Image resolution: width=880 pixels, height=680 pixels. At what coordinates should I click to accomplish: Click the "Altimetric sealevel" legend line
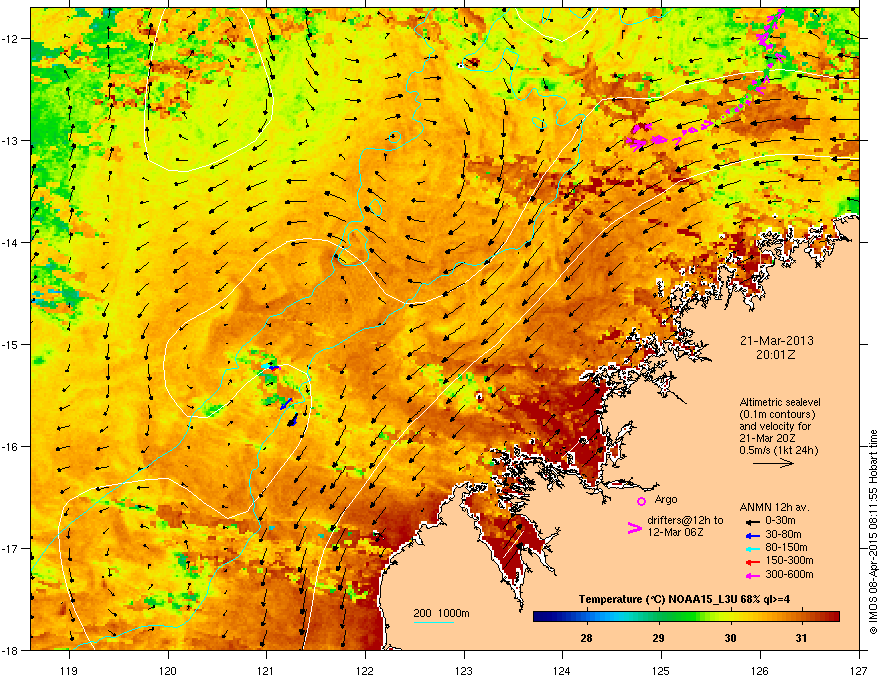coord(780,402)
